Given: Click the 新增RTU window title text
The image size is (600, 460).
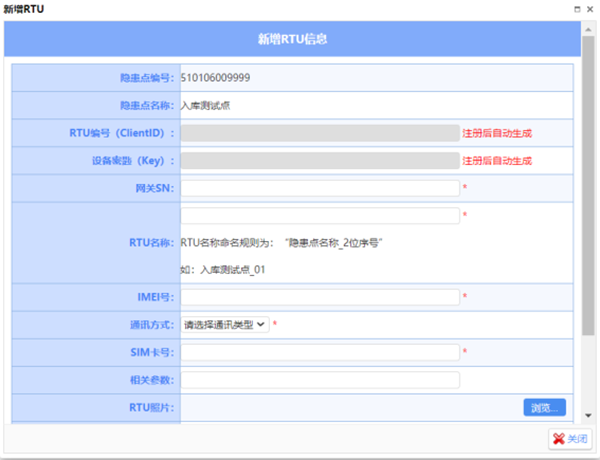Looking at the screenshot, I should point(24,8).
